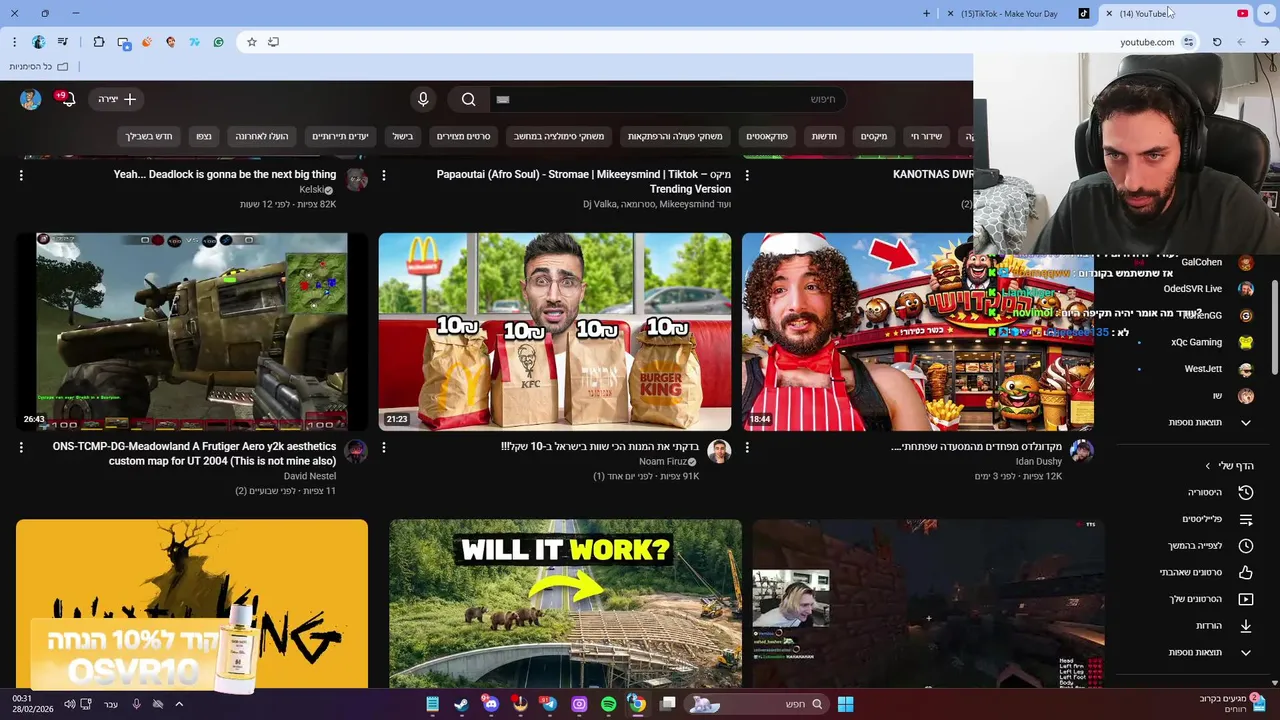Open the David Nestel channel link
The height and width of the screenshot is (720, 1280).
(310, 476)
